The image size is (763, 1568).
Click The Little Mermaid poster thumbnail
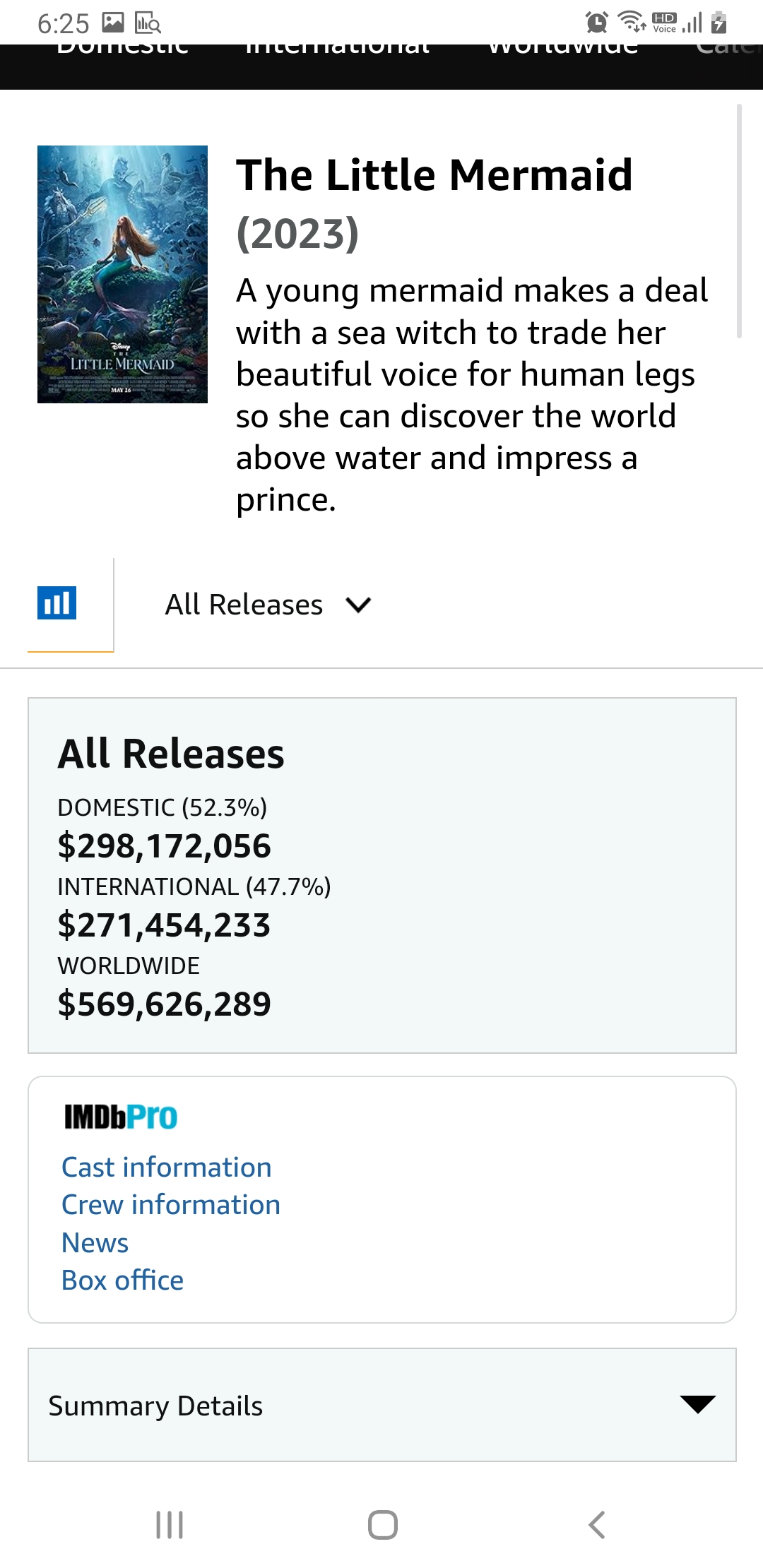click(x=122, y=274)
